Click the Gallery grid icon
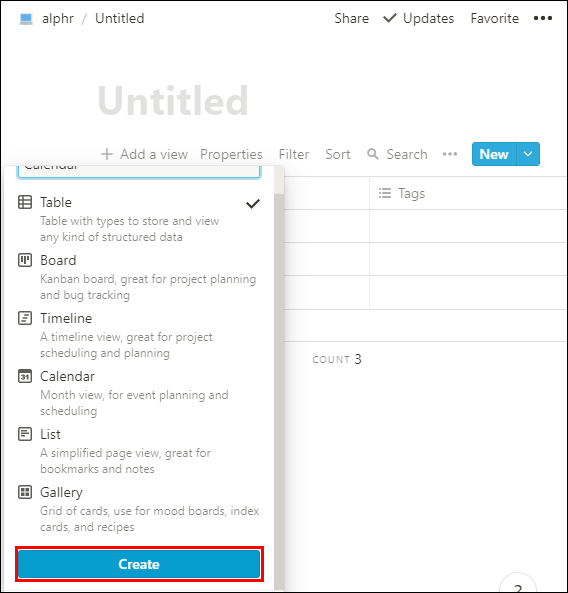Viewport: 568px width, 593px height. click(x=25, y=492)
